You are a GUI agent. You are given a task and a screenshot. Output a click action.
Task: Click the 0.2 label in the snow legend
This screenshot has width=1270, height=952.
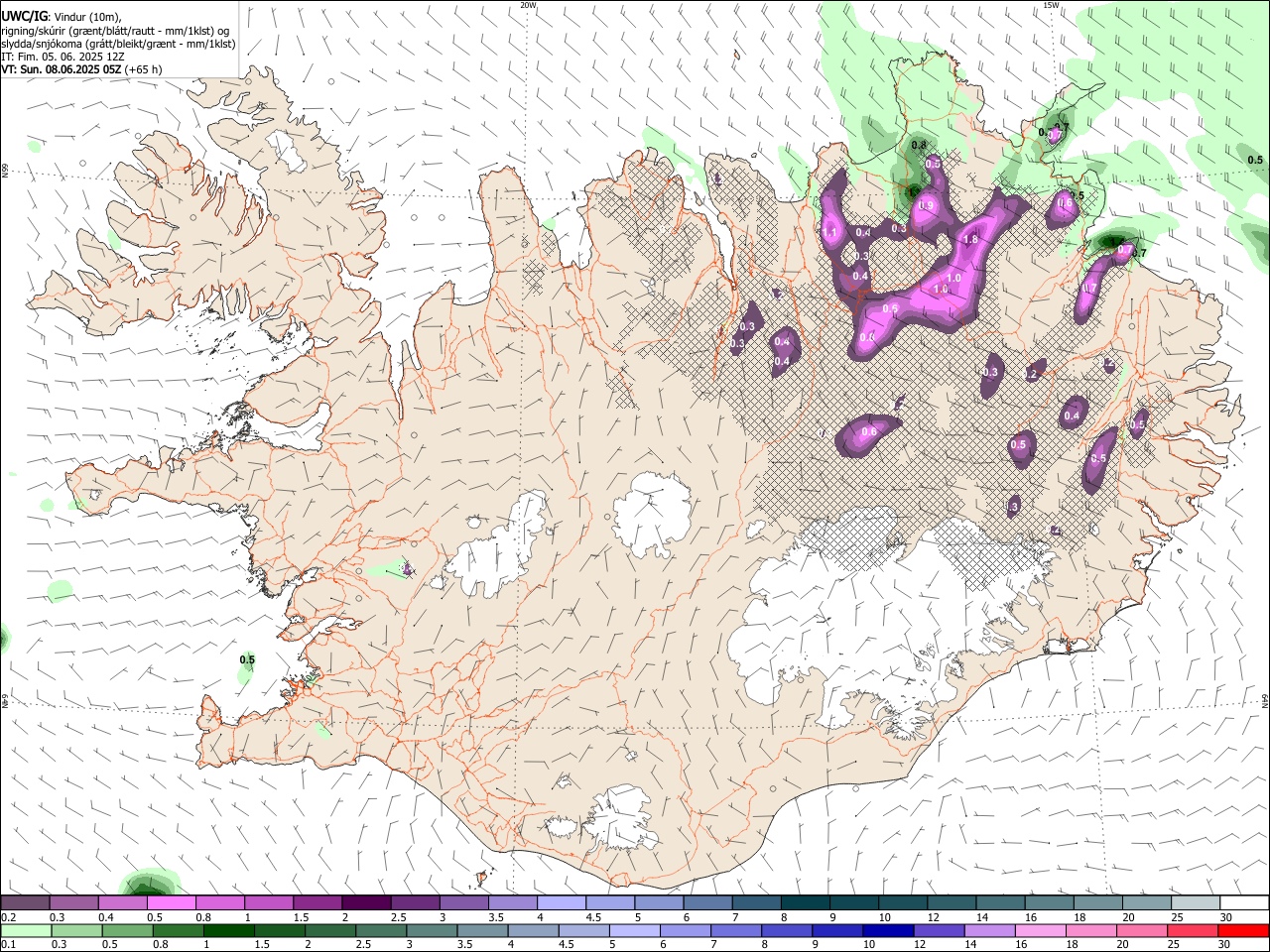(8, 917)
